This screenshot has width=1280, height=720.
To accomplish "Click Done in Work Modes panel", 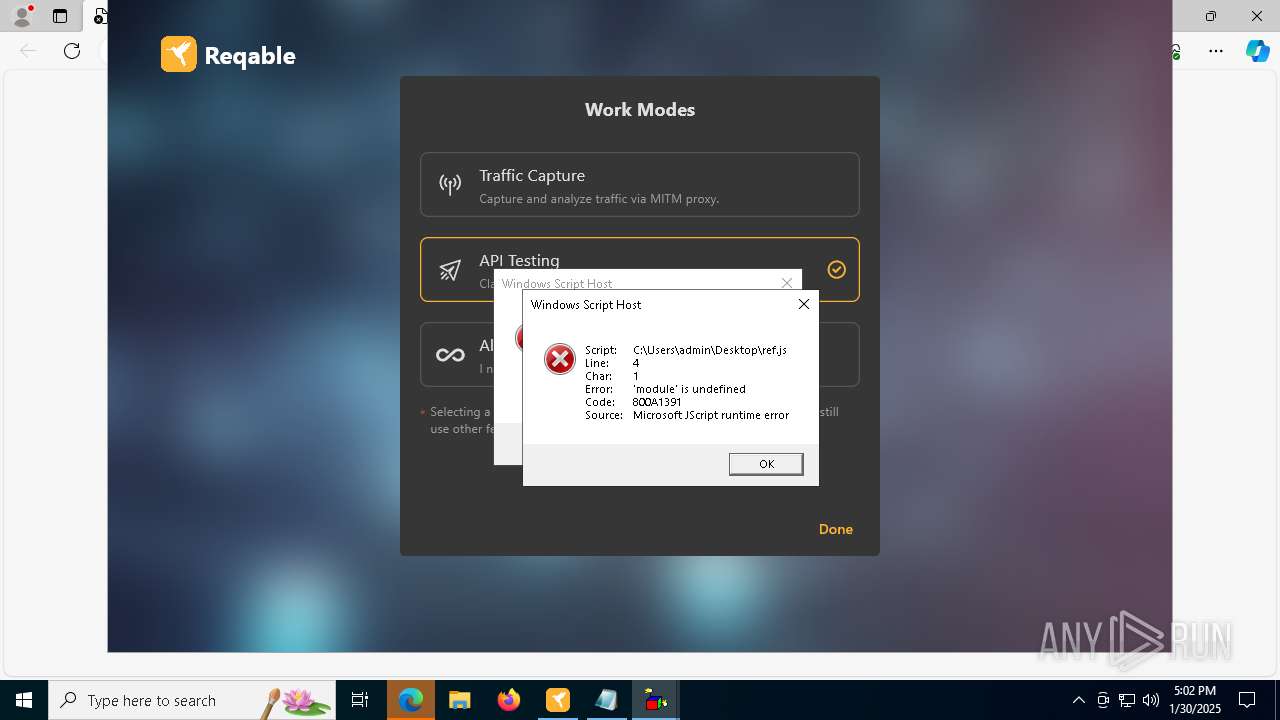I will [836, 529].
